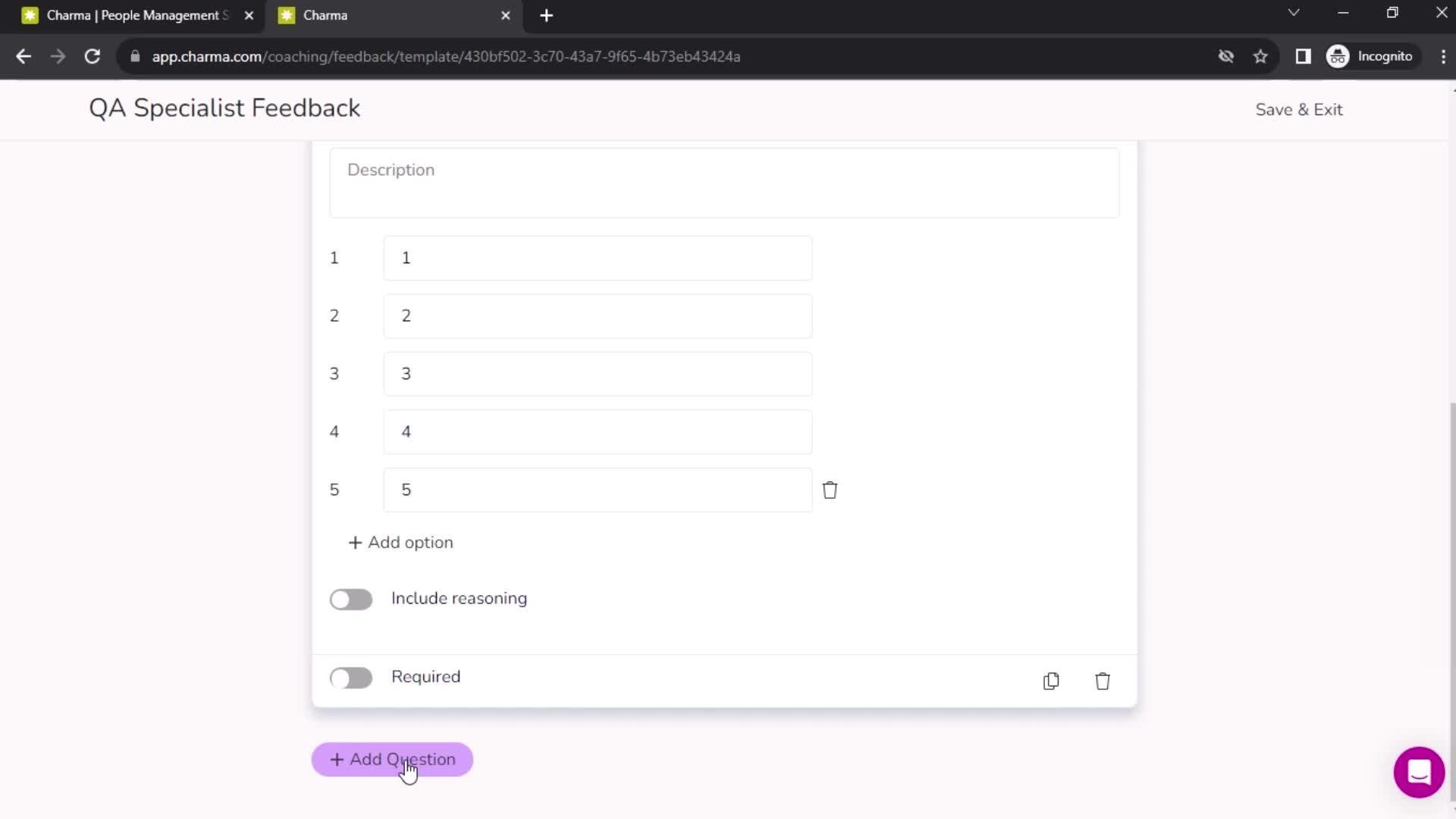This screenshot has width=1456, height=819.
Task: Click the Description text field
Action: [x=724, y=183]
